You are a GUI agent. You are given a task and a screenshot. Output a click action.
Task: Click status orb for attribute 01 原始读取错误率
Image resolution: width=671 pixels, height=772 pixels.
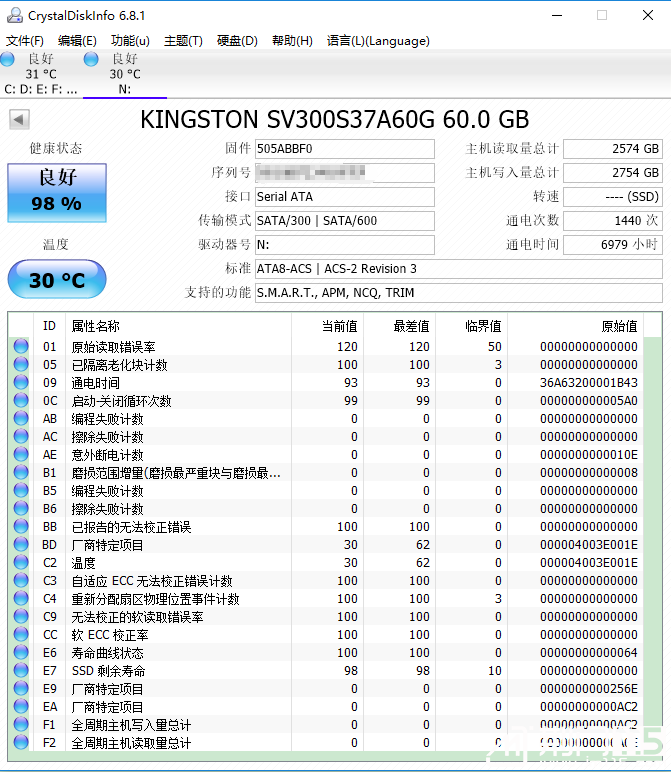(x=21, y=347)
